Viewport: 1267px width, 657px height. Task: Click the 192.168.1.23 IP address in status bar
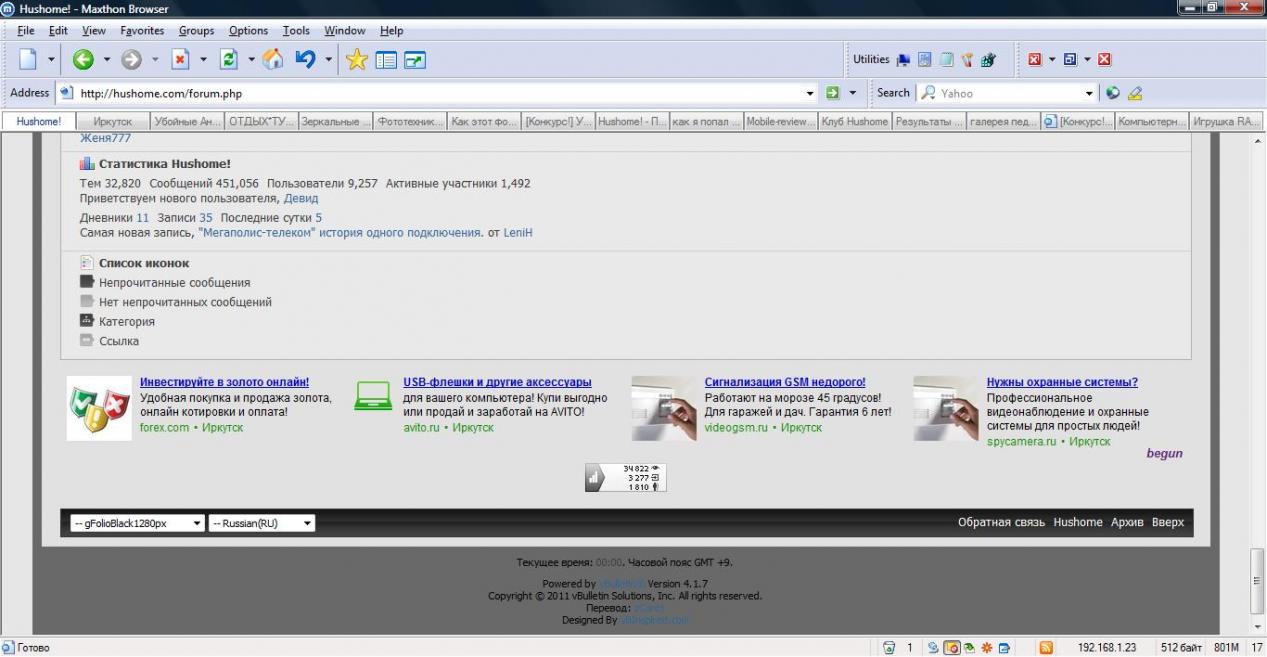(x=1107, y=648)
